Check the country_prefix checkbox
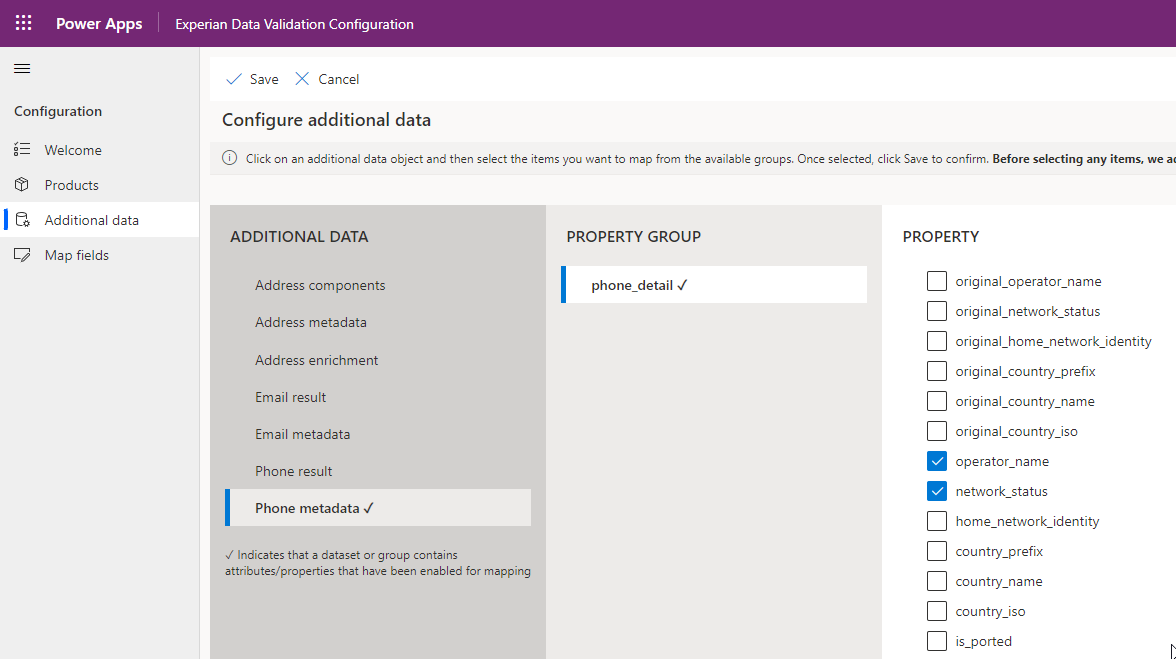Viewport: 1176px width, 659px height. click(936, 551)
